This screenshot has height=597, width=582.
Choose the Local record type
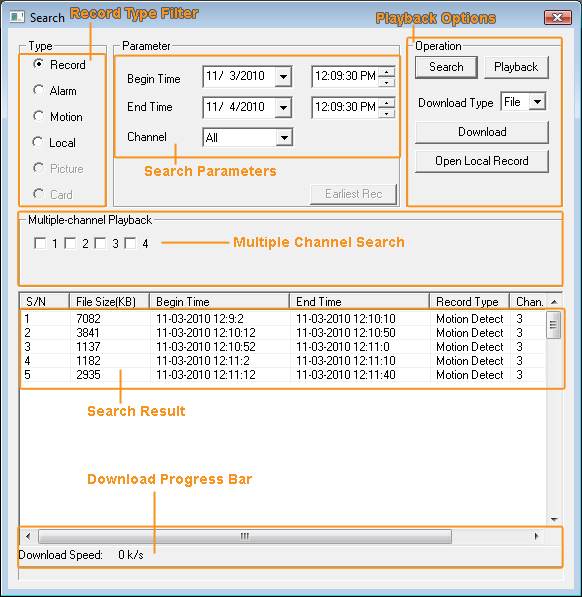[38, 142]
